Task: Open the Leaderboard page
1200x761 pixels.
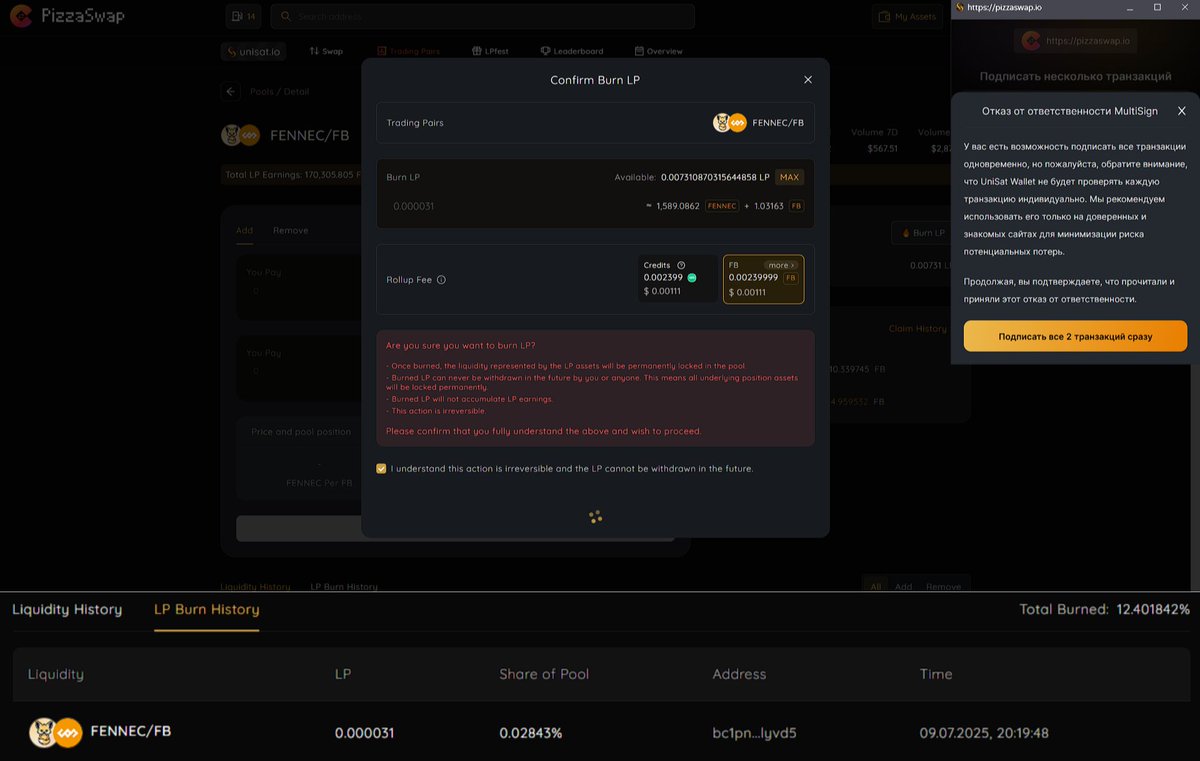Action: (572, 51)
